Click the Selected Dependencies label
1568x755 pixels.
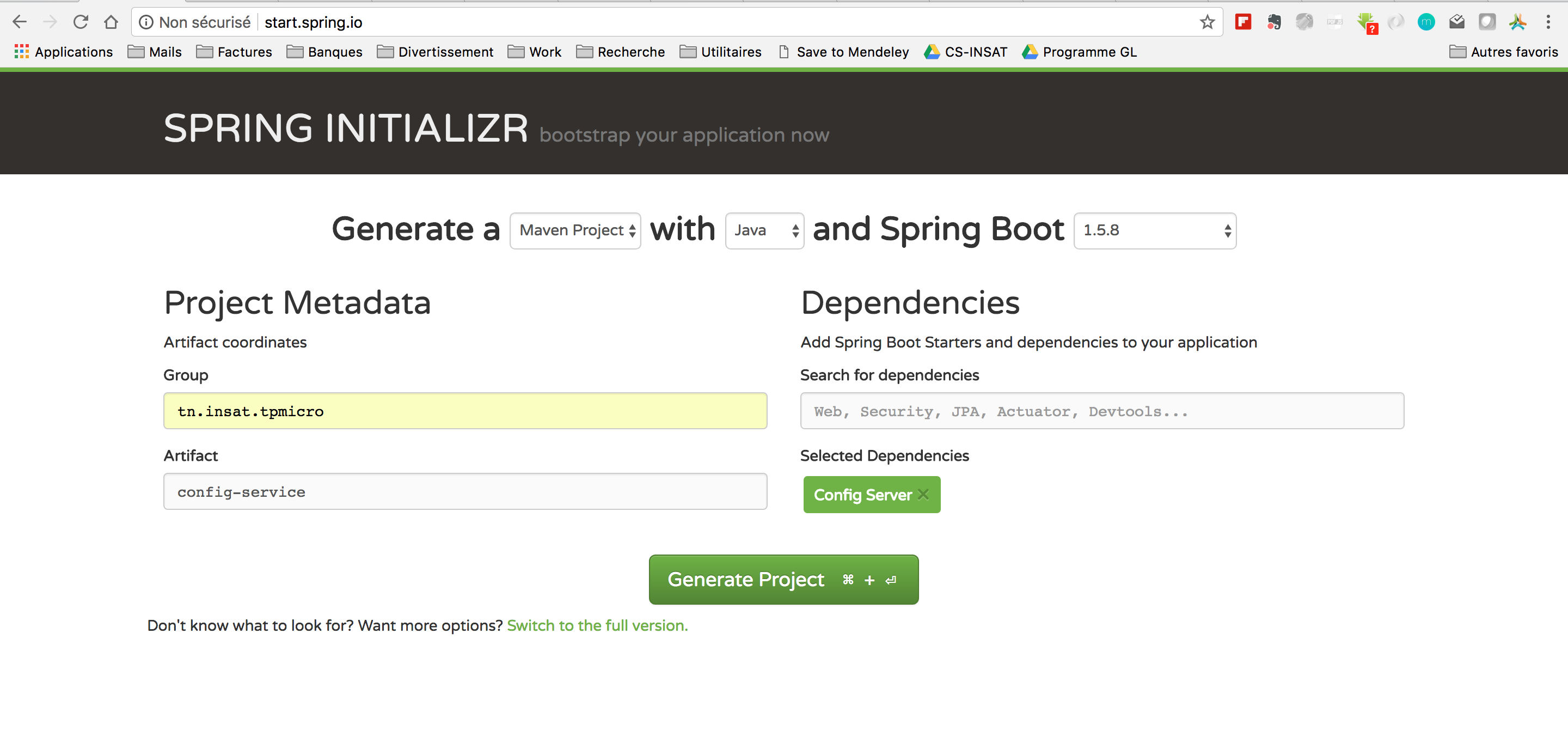coord(884,455)
